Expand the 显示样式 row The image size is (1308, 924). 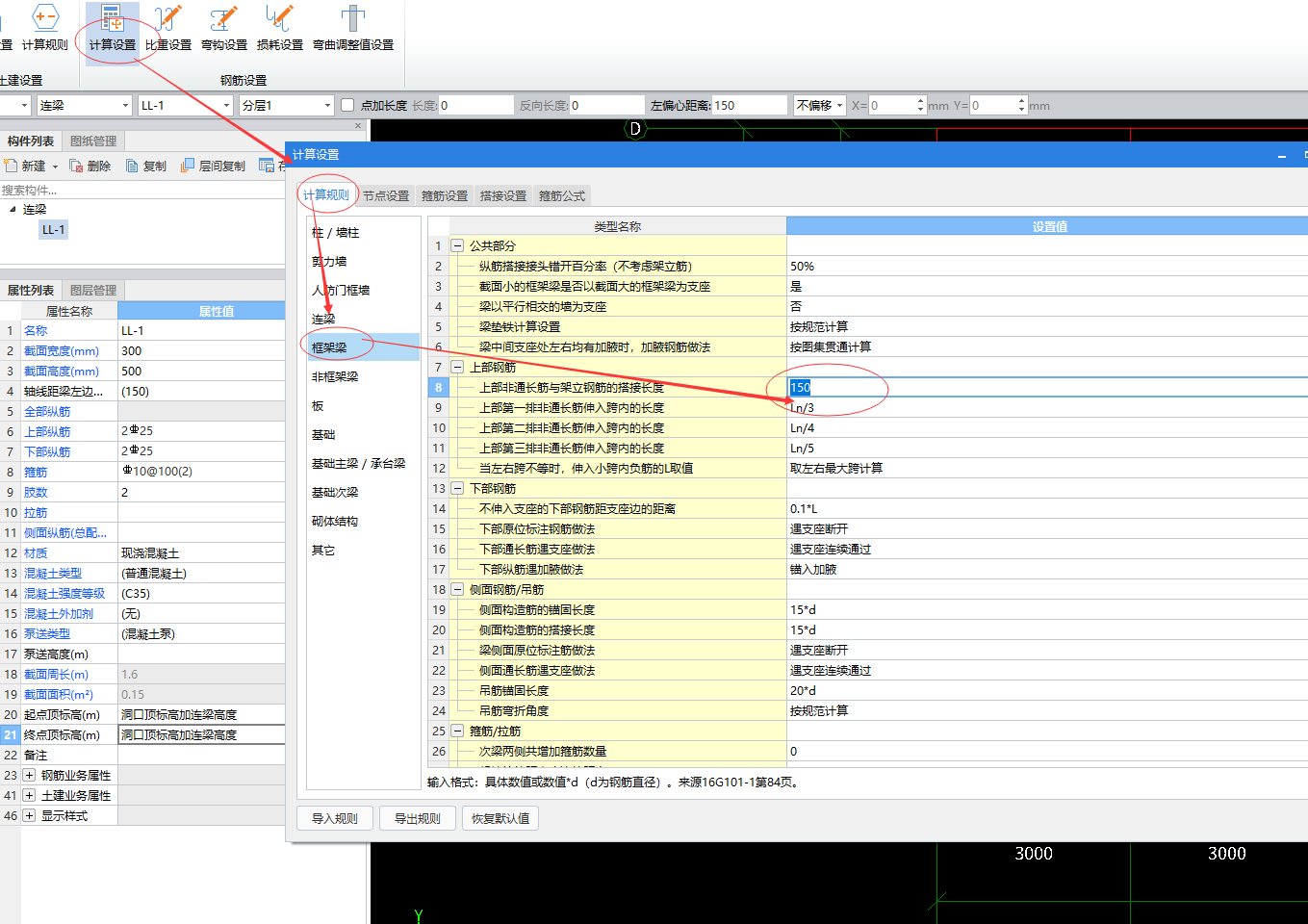pyautogui.click(x=29, y=815)
